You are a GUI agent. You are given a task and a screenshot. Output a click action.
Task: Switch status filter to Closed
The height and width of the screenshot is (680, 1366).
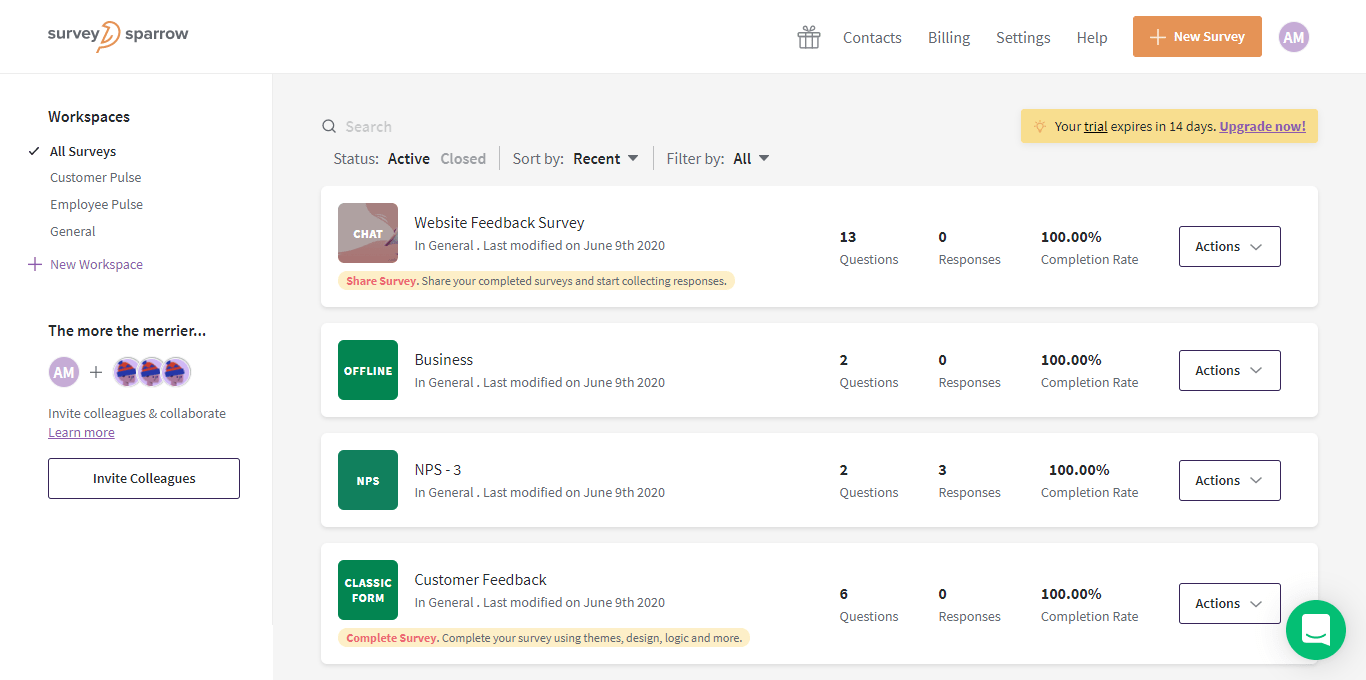[463, 159]
